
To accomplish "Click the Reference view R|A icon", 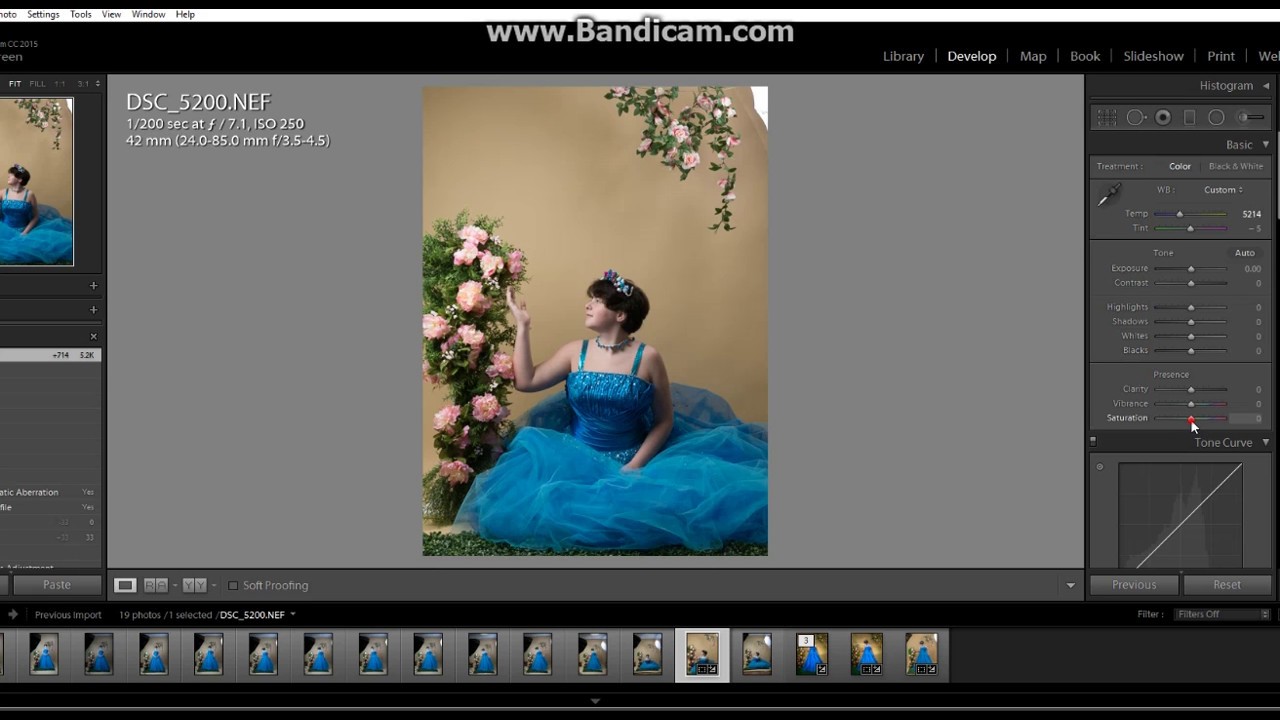I will point(156,585).
